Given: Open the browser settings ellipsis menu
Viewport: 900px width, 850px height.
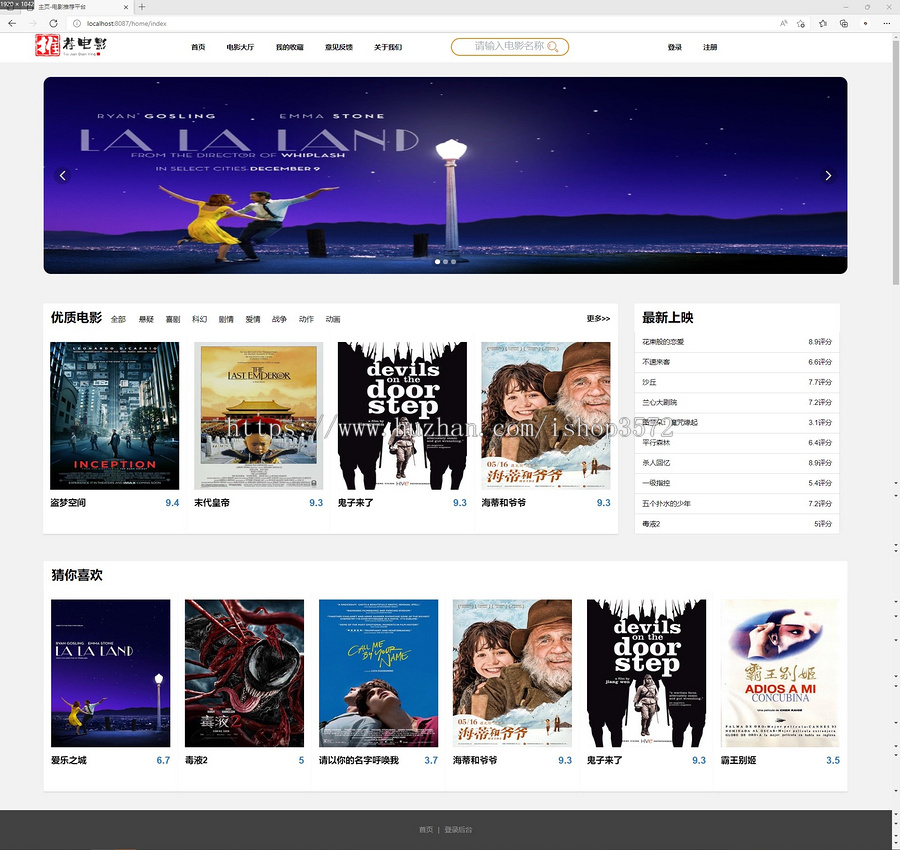Looking at the screenshot, I should (887, 24).
